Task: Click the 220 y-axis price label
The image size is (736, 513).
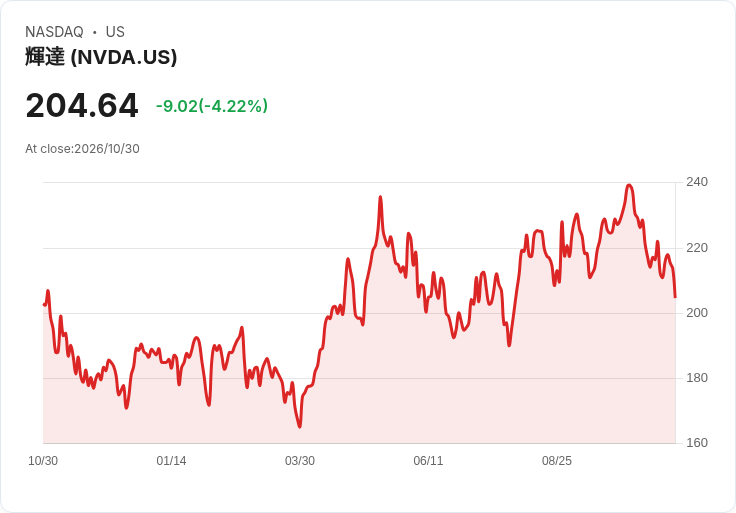Action: (697, 248)
